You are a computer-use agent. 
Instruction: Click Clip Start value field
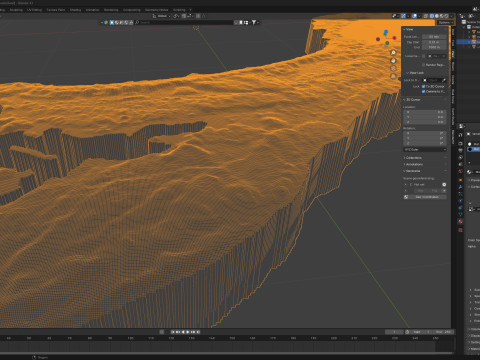coord(434,42)
